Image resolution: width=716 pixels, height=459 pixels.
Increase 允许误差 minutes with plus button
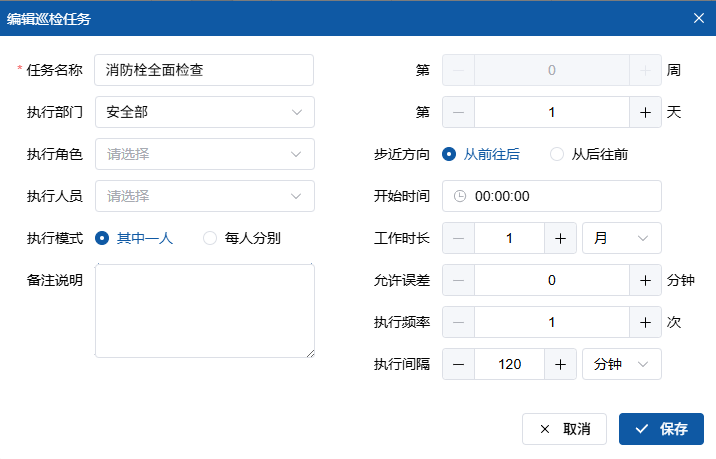point(645,280)
